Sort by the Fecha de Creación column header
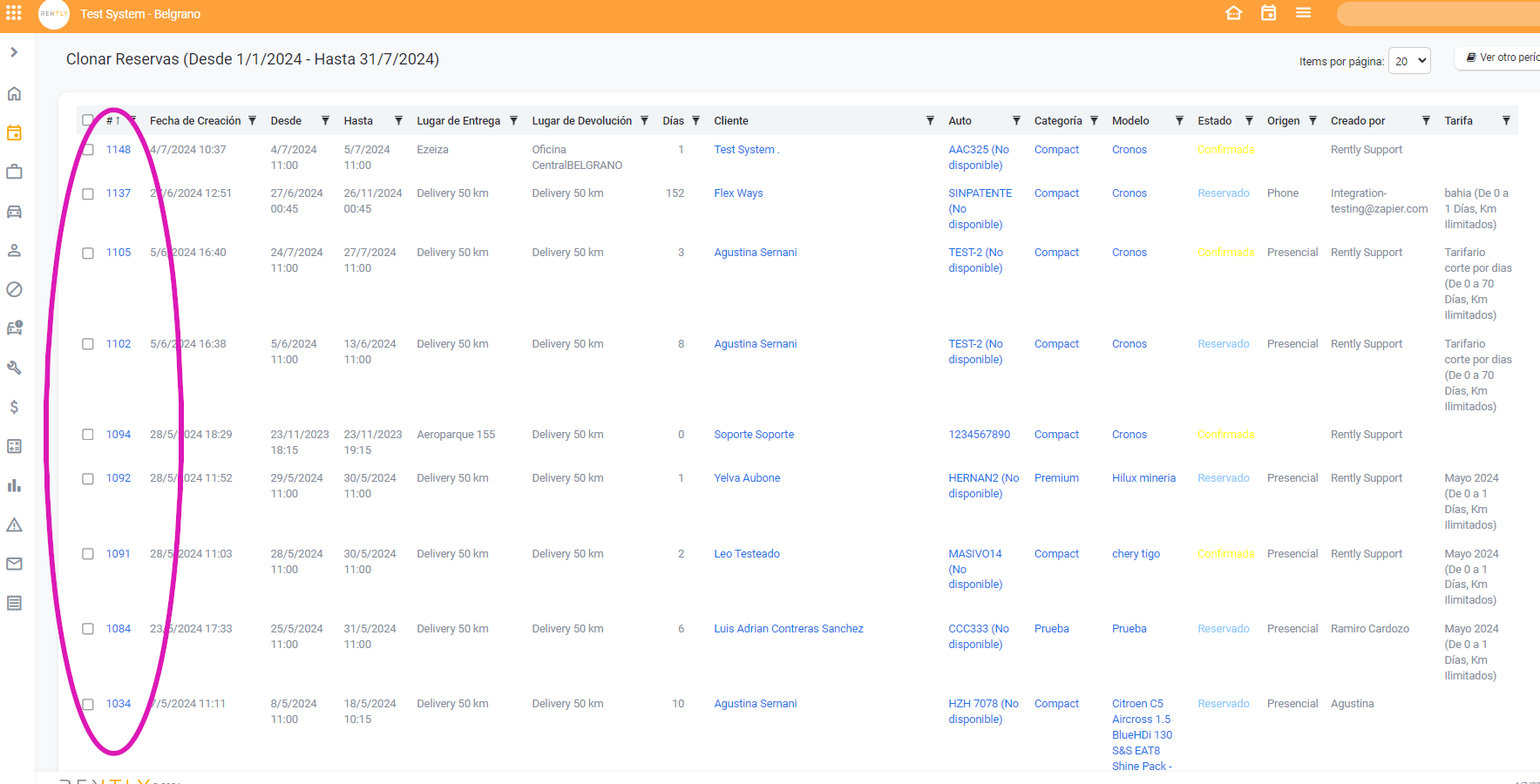The height and width of the screenshot is (784, 1540). pos(195,121)
